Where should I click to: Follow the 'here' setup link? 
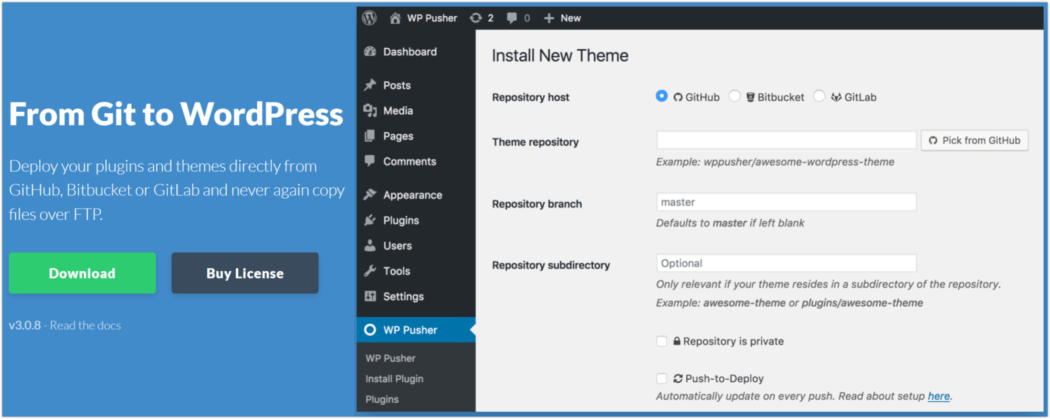[938, 396]
